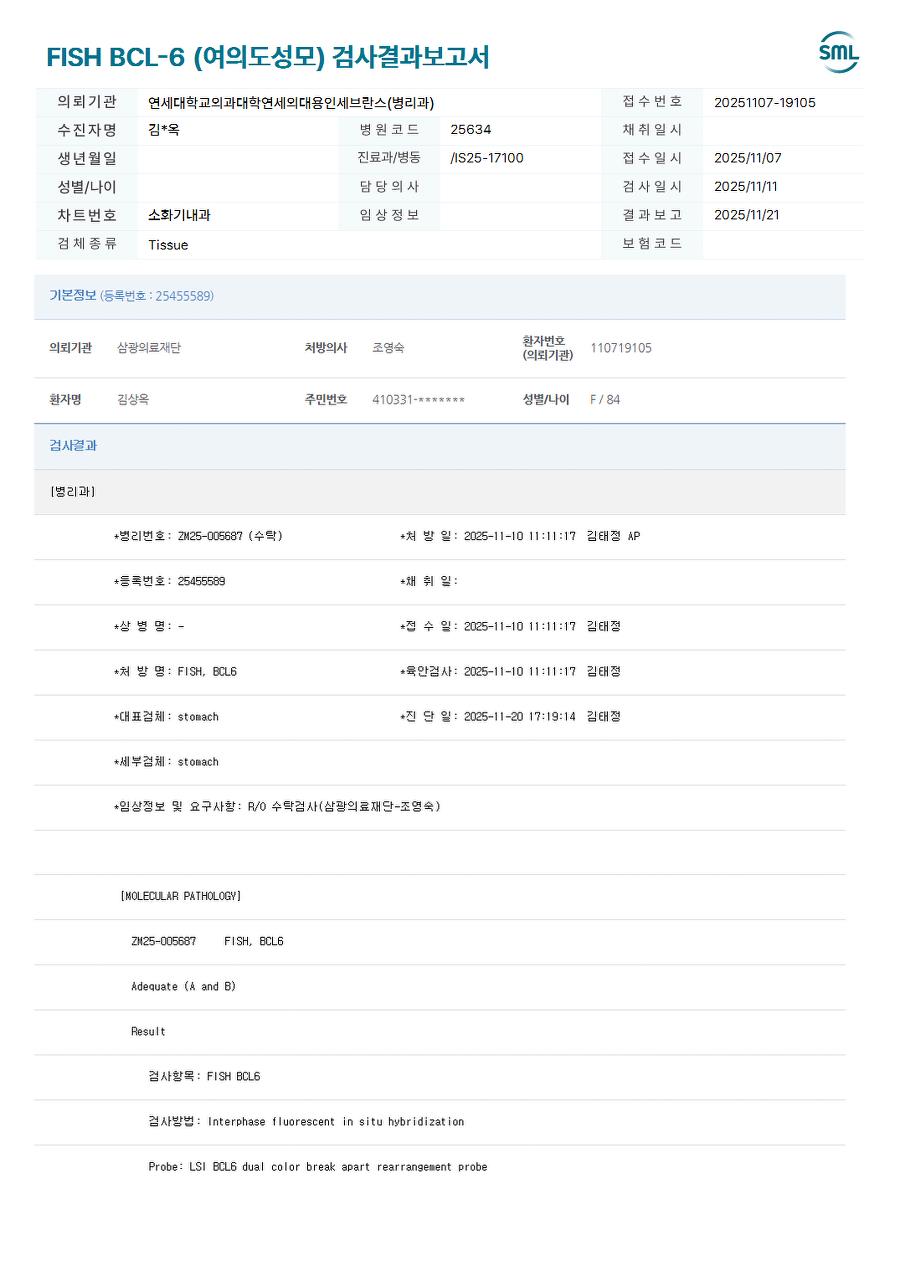Click the 육안검사 timestamp line
The height and width of the screenshot is (1271, 900).
coord(510,671)
